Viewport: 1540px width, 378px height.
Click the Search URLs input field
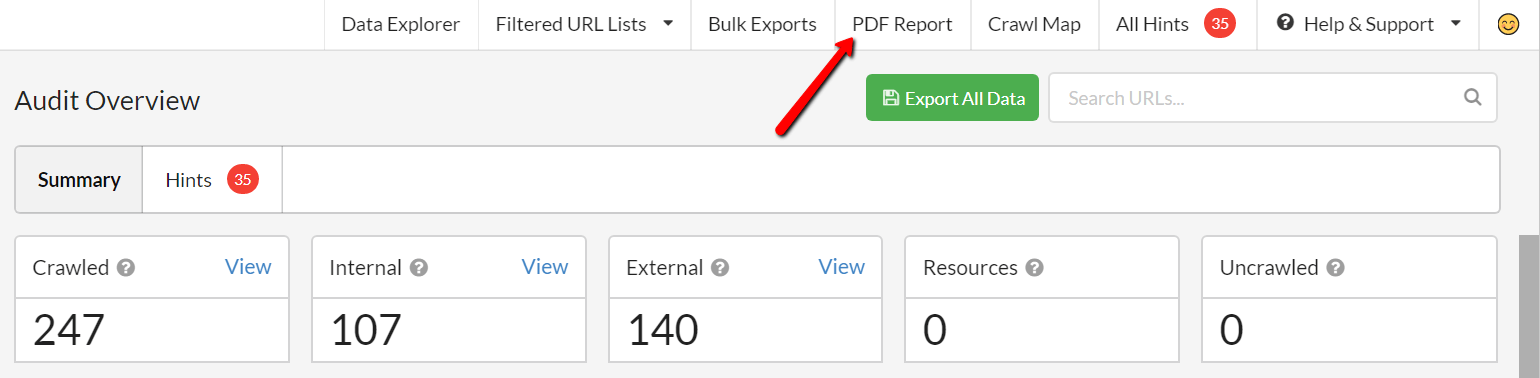pos(1272,98)
